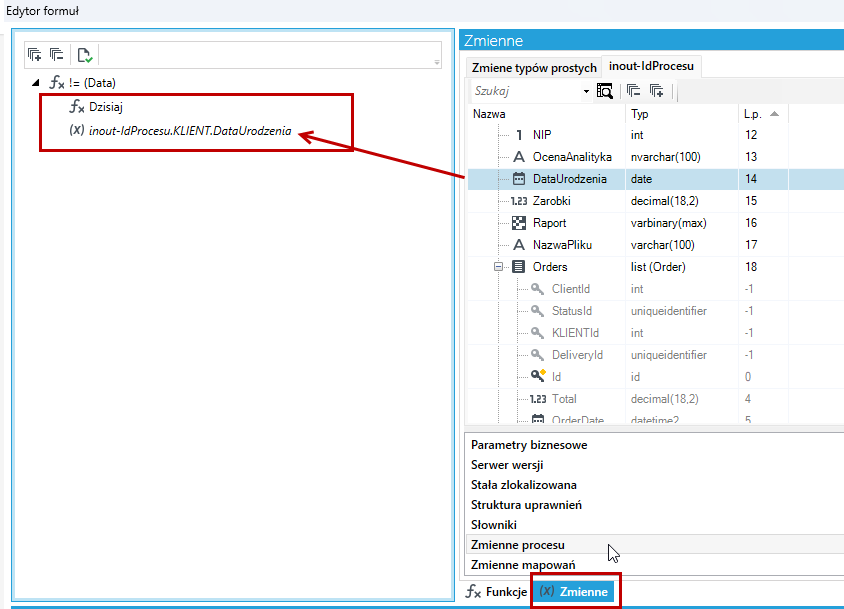Click the text type icon beside NazwaPliku

(x=519, y=245)
